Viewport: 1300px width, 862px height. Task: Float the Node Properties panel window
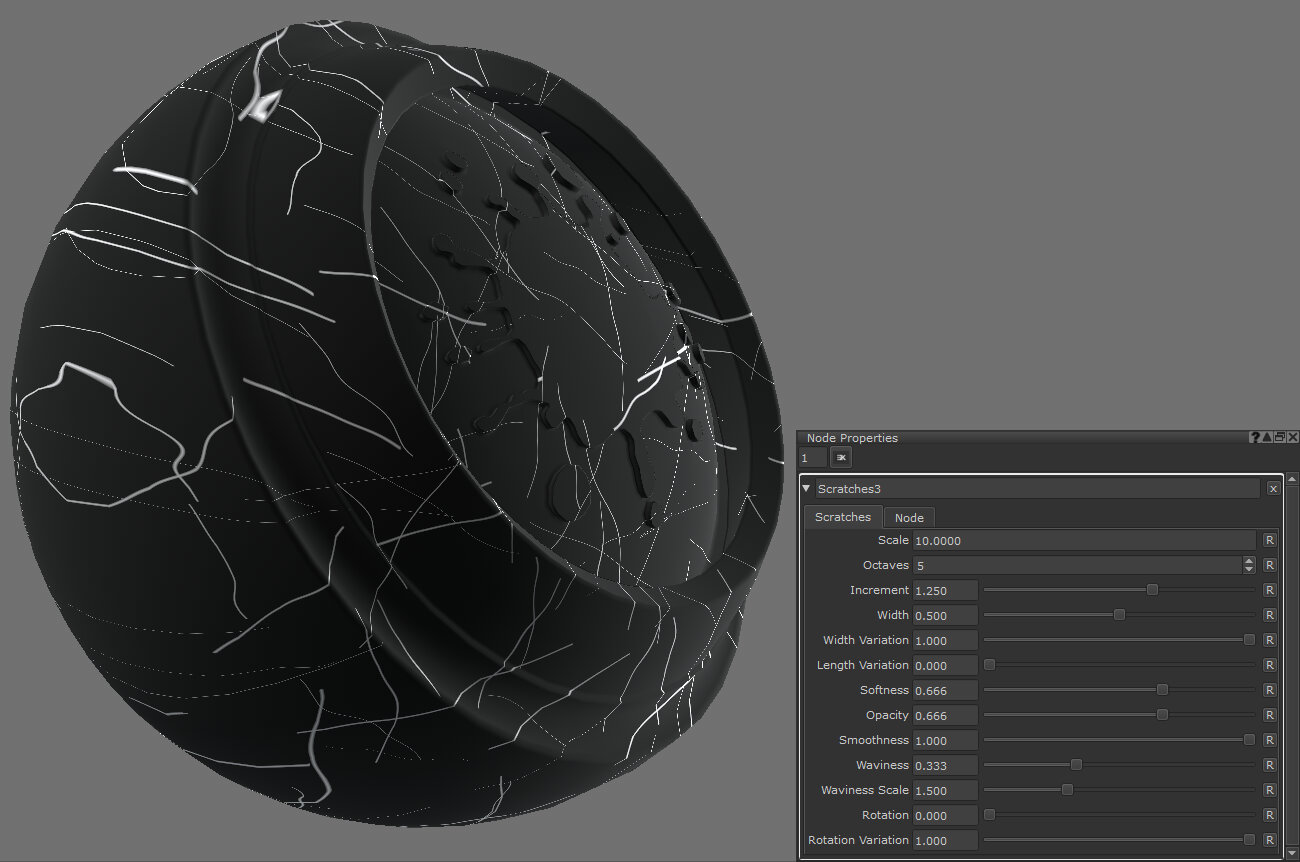1280,438
